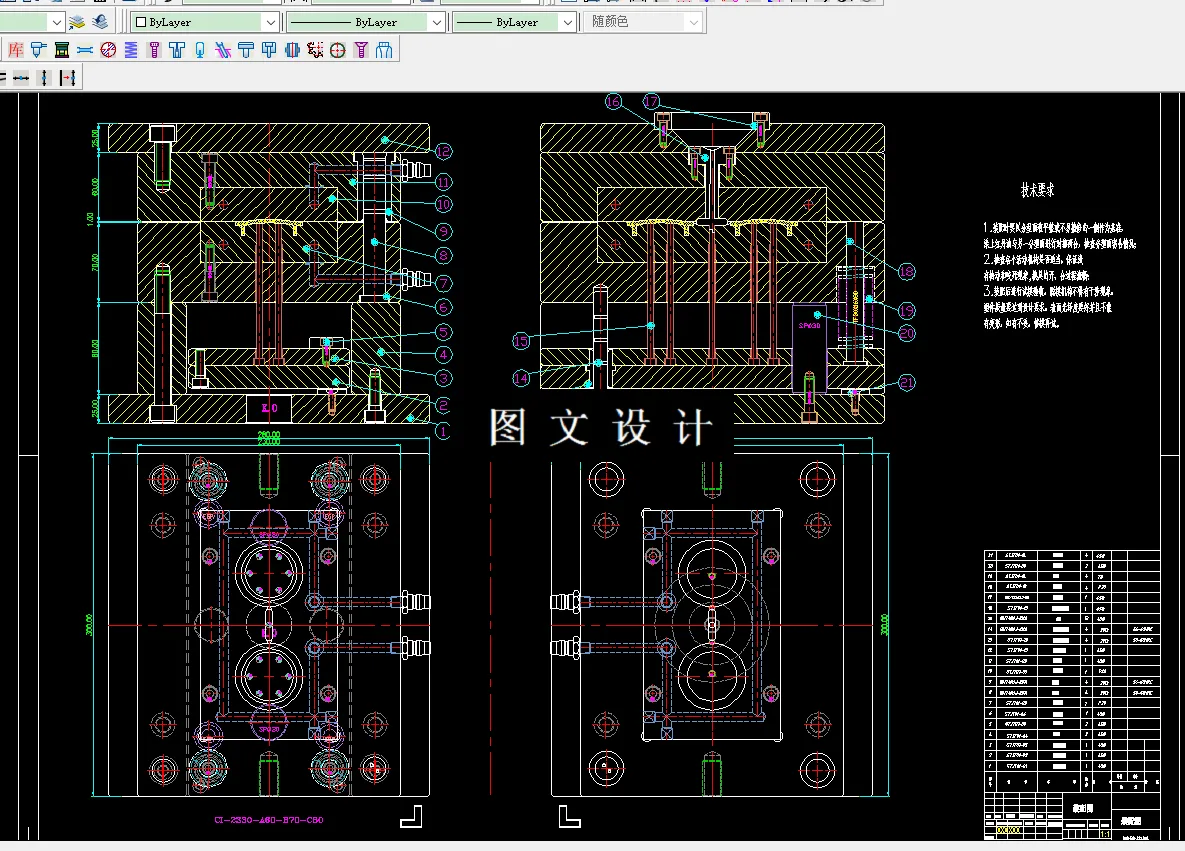Click the white color swatch beside ByLayer

click(x=141, y=22)
